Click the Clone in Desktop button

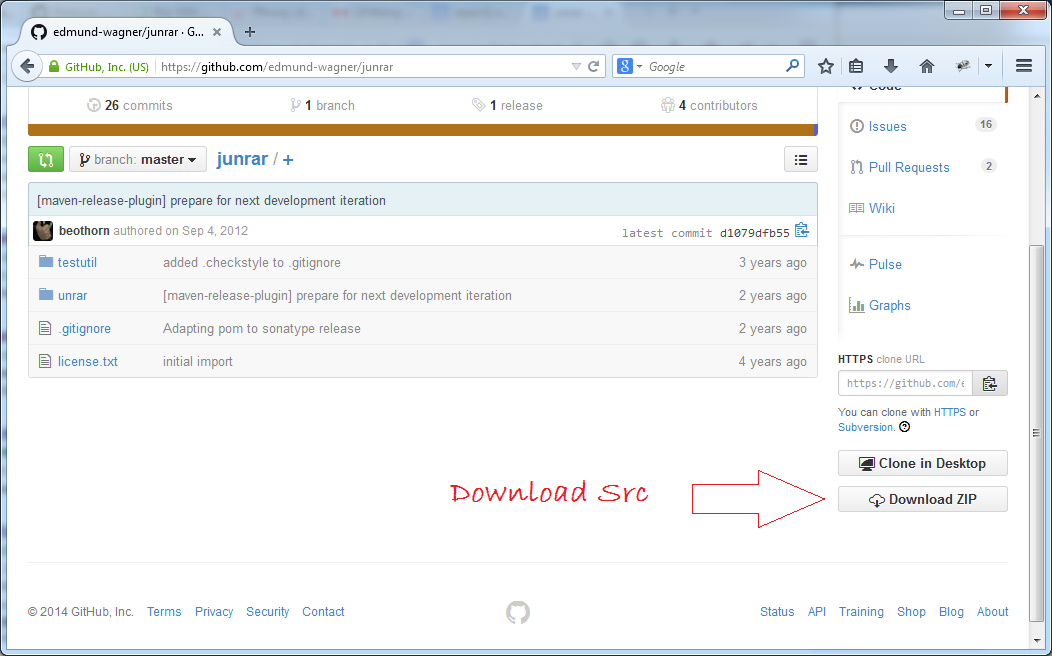(x=923, y=463)
